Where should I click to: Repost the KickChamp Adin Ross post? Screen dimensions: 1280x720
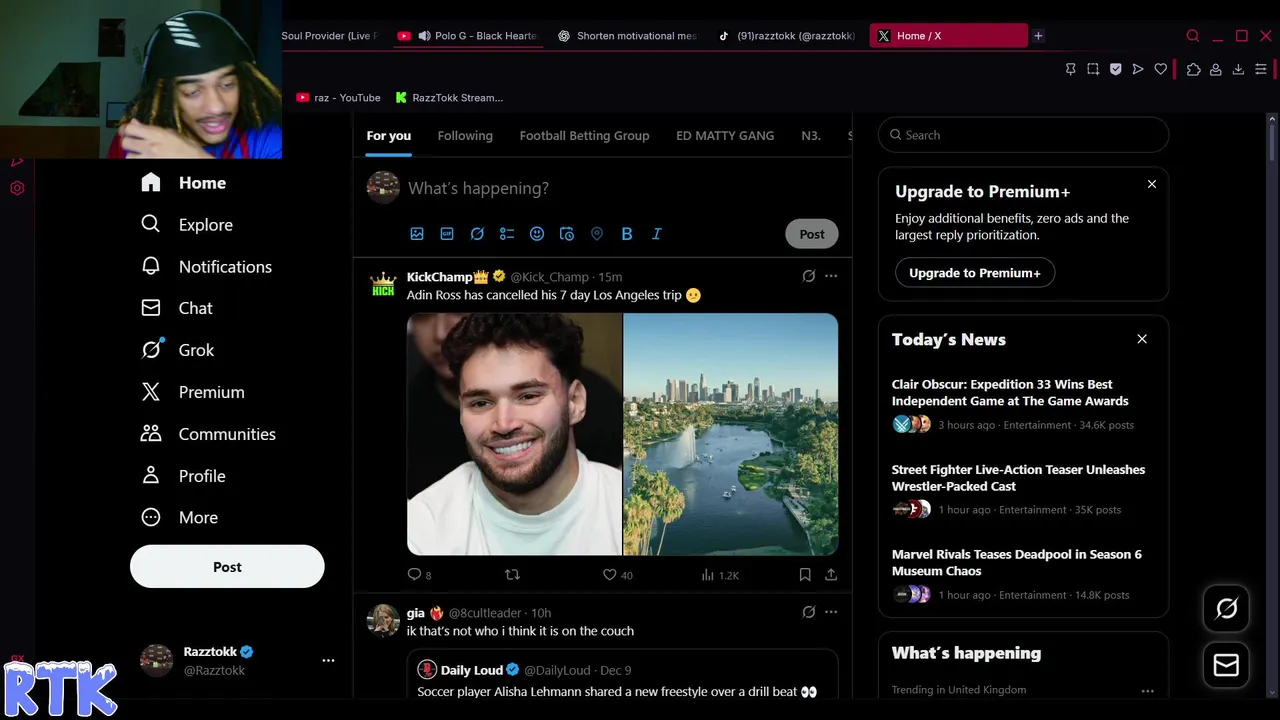click(x=512, y=574)
